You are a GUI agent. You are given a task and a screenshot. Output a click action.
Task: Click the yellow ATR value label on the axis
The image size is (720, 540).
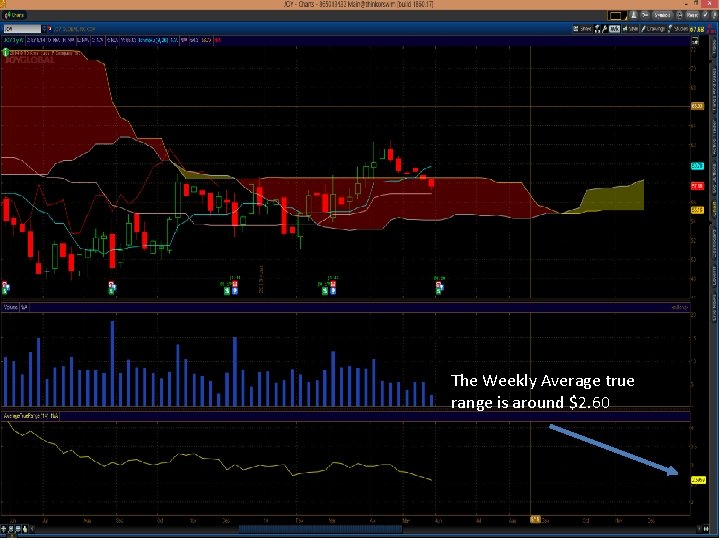click(x=698, y=480)
